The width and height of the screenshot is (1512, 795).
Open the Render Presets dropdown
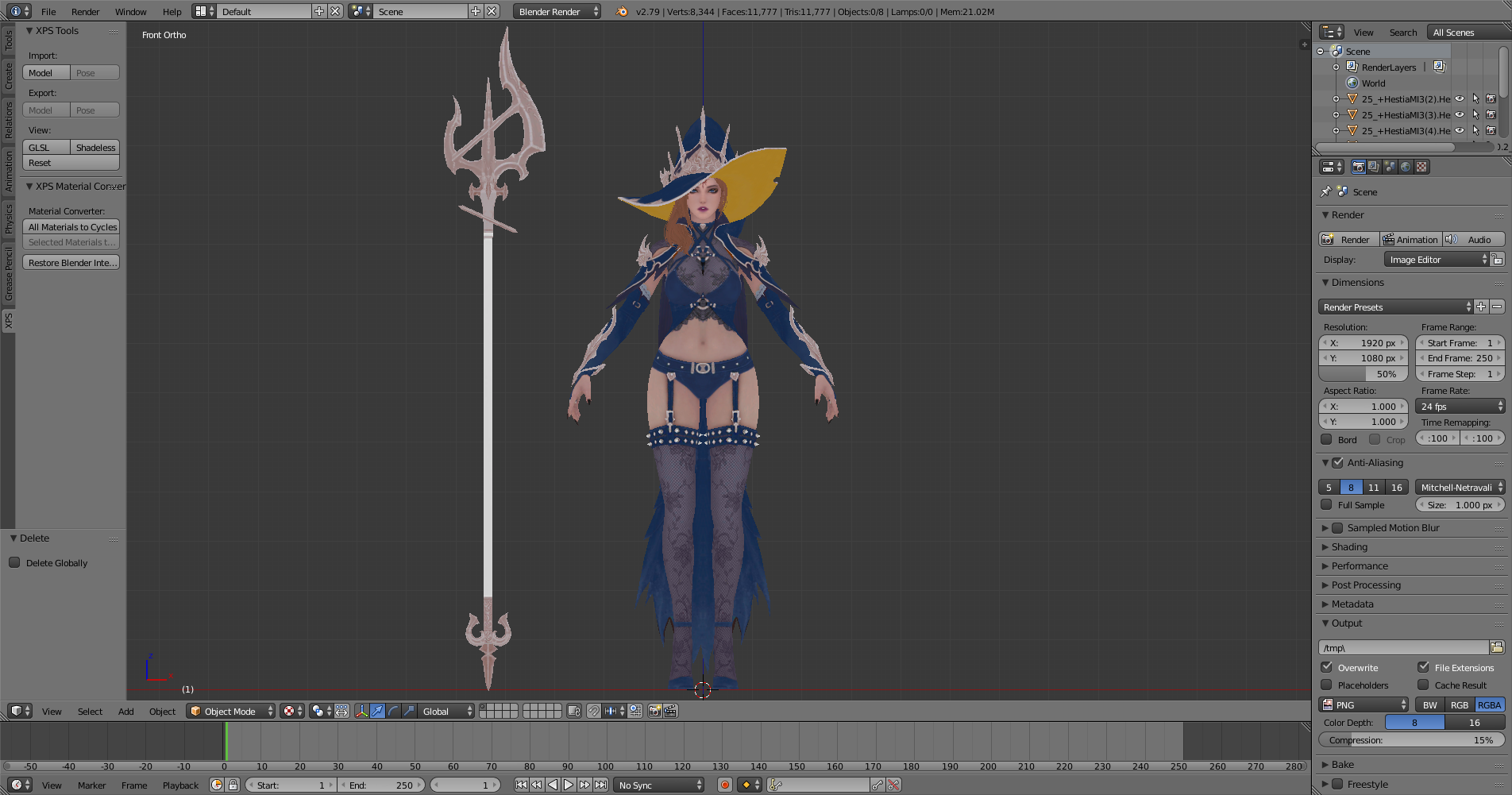pyautogui.click(x=1395, y=307)
